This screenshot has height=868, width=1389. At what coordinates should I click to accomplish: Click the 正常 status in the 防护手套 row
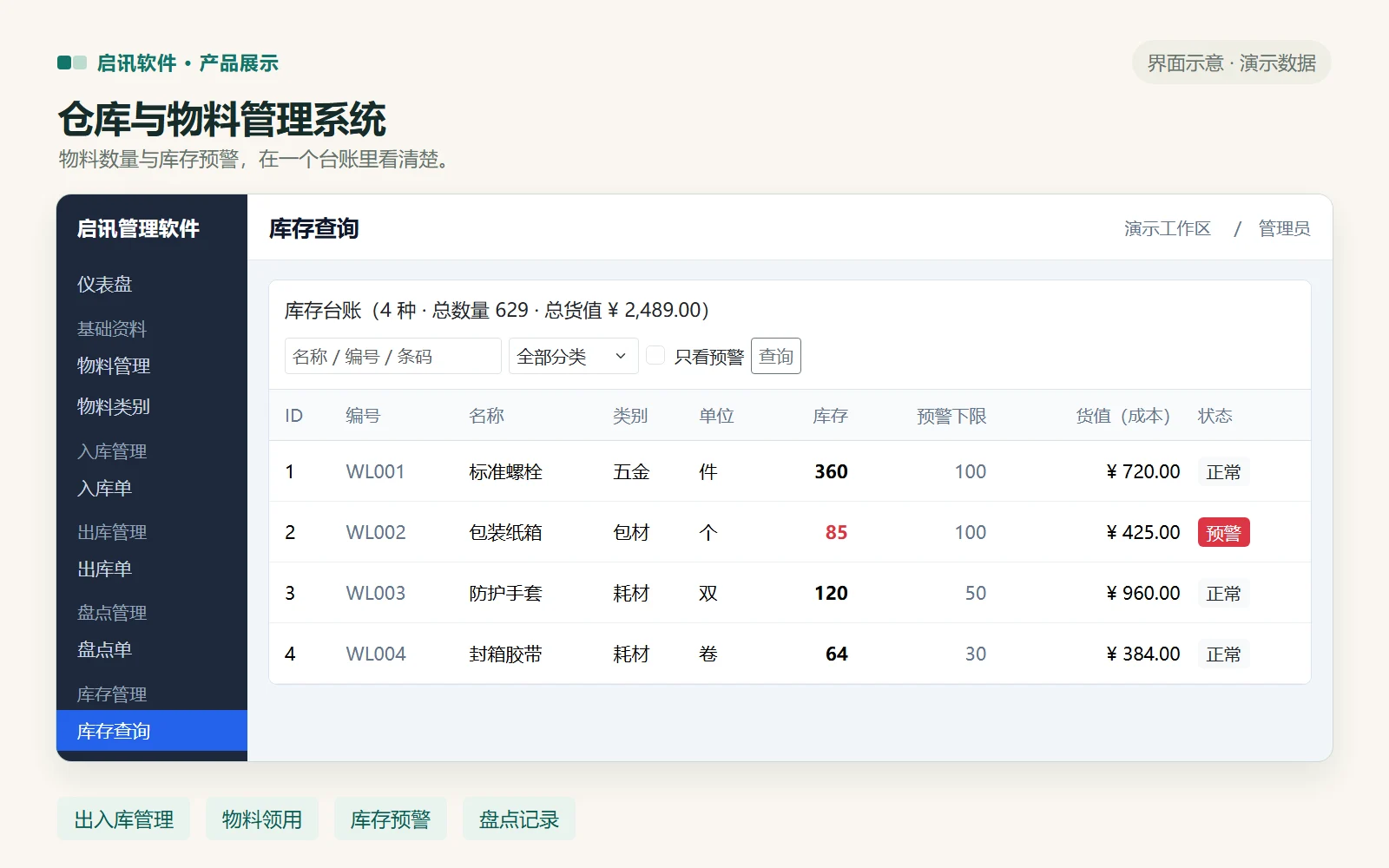1224,594
